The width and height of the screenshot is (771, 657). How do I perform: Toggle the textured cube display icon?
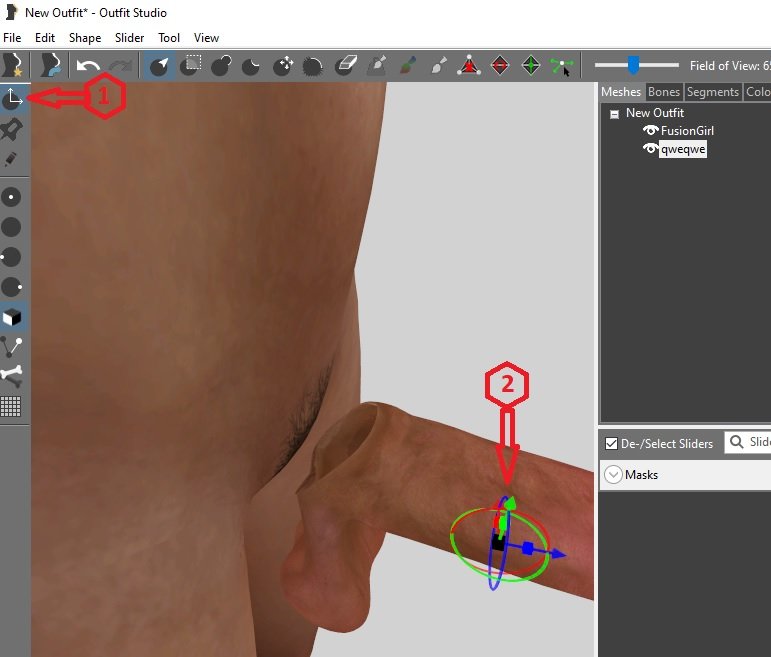click(12, 317)
